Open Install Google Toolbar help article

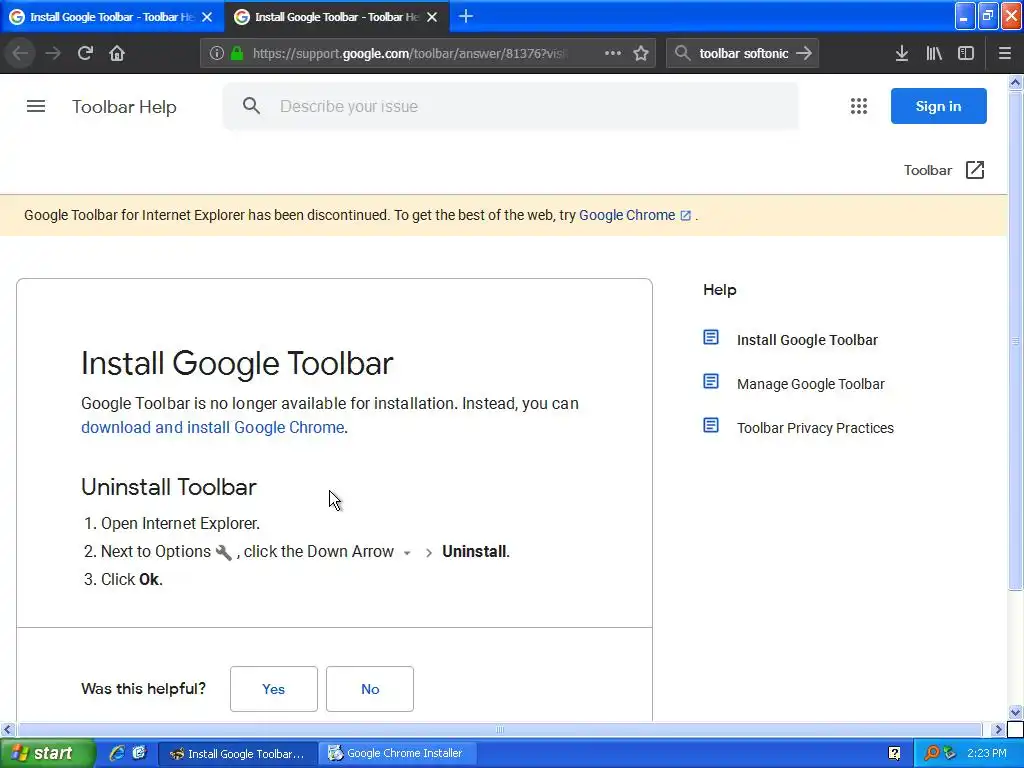coord(807,340)
